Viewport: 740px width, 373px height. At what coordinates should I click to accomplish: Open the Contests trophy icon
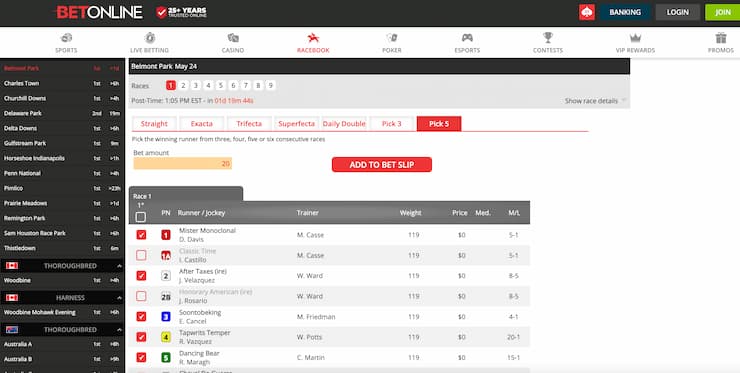(x=548, y=37)
